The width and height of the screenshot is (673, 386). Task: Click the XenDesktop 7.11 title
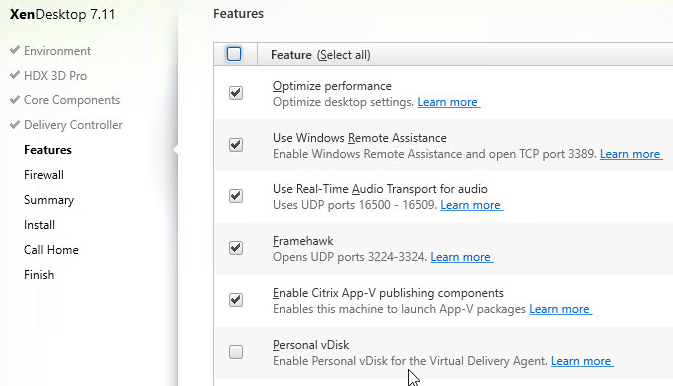tap(62, 15)
